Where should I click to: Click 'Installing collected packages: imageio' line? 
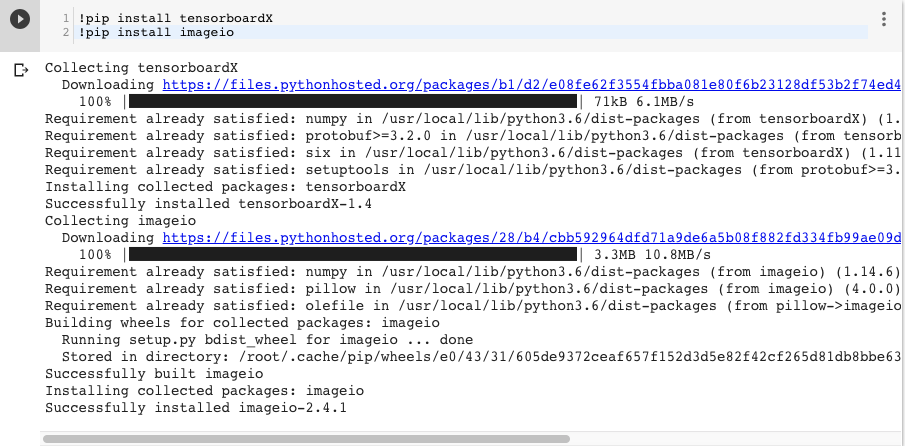coord(205,391)
